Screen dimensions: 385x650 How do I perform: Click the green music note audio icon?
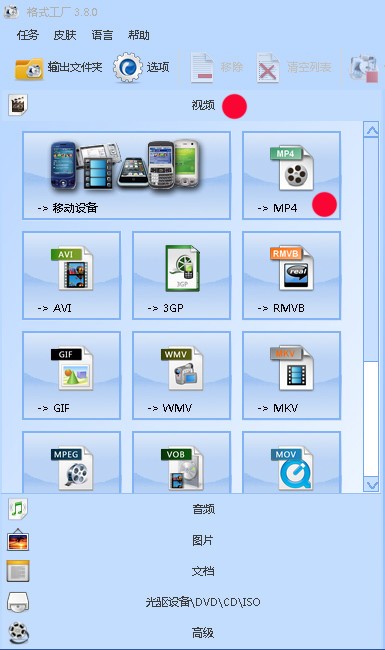18,509
